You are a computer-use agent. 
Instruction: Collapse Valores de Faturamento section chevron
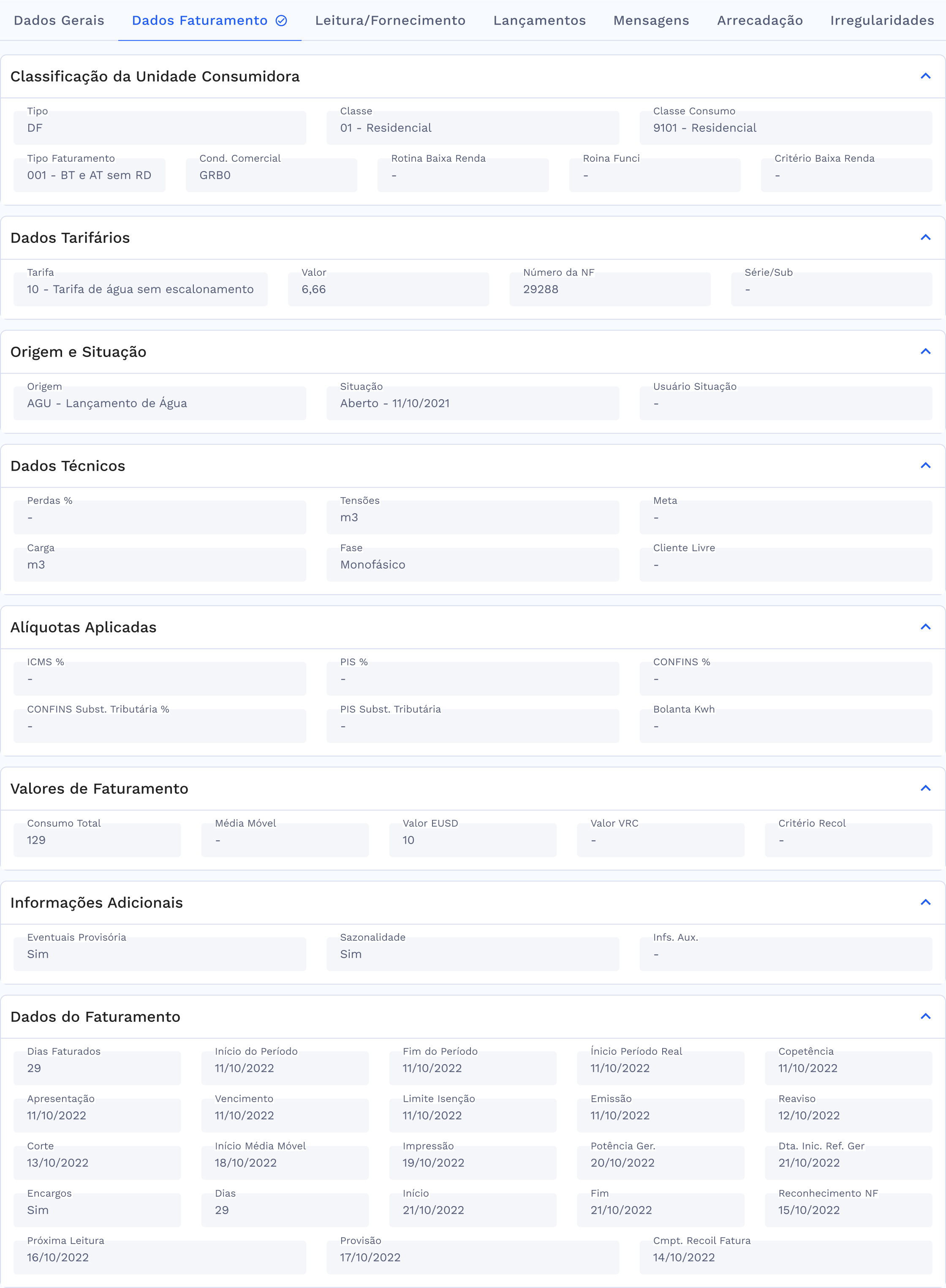coord(925,788)
